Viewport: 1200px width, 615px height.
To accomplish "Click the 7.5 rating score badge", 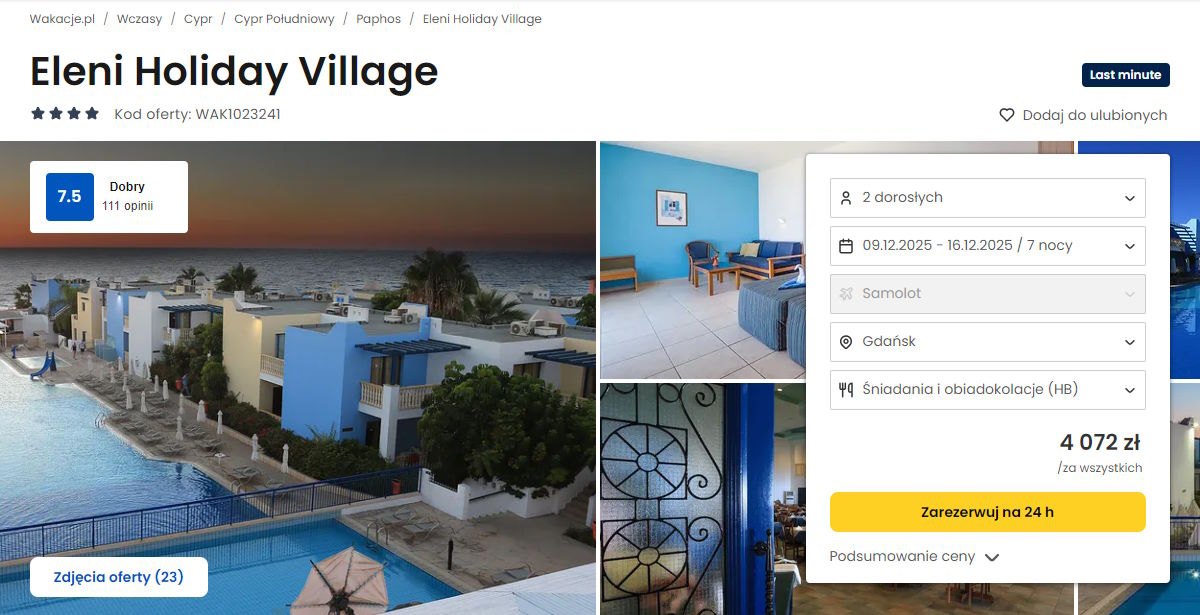I will [x=70, y=197].
